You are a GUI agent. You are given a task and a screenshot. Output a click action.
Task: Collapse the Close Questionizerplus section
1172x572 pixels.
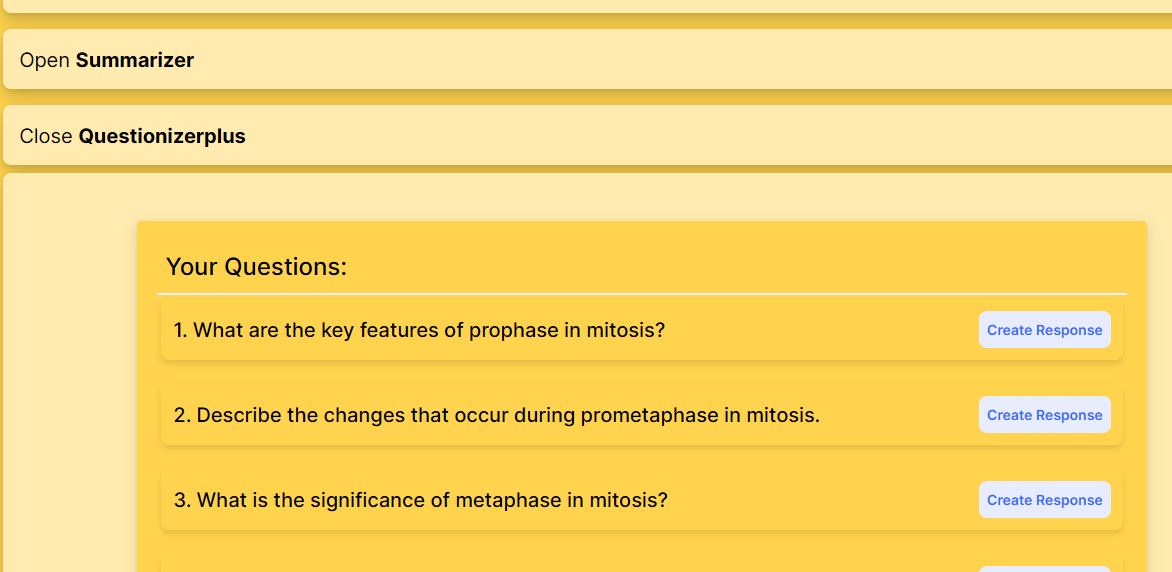[x=586, y=136]
